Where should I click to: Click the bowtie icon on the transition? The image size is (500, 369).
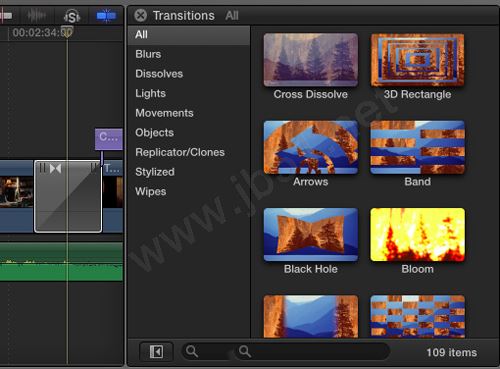click(x=55, y=169)
